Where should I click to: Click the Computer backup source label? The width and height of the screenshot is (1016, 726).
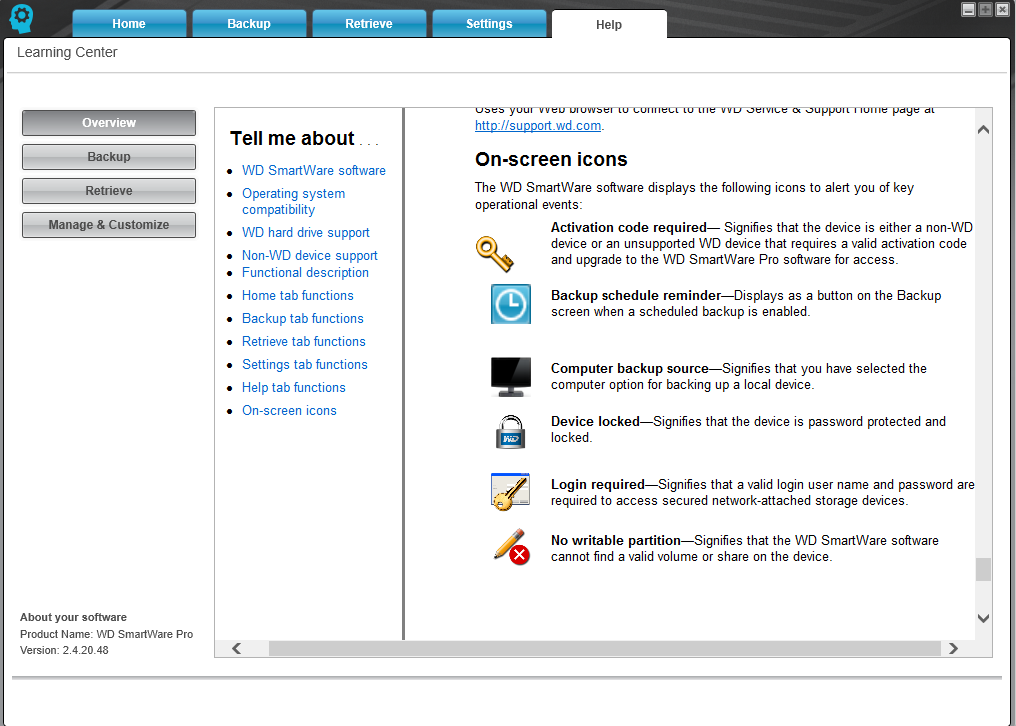click(629, 369)
